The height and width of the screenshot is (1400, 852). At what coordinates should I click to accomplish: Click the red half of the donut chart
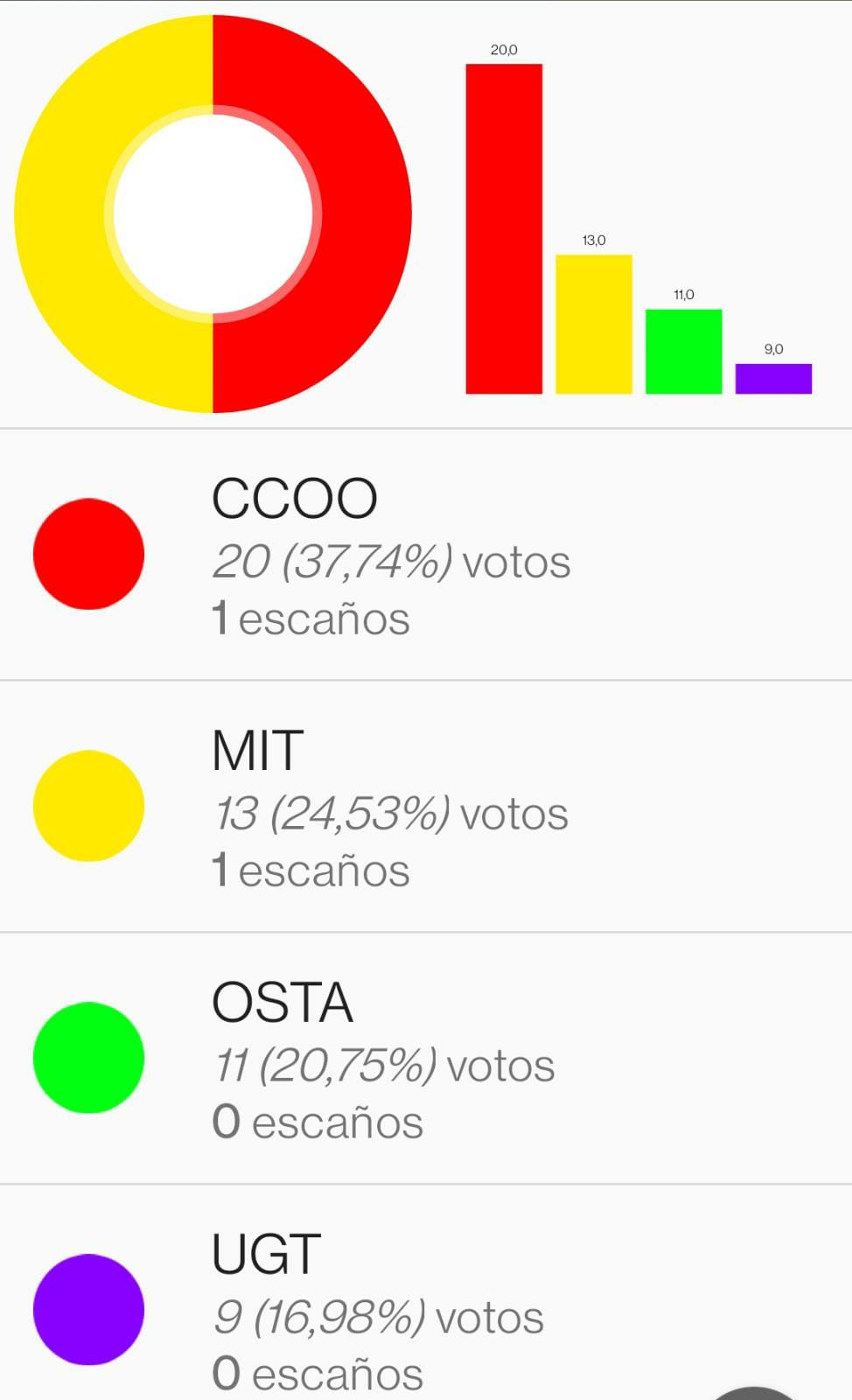tap(359, 213)
